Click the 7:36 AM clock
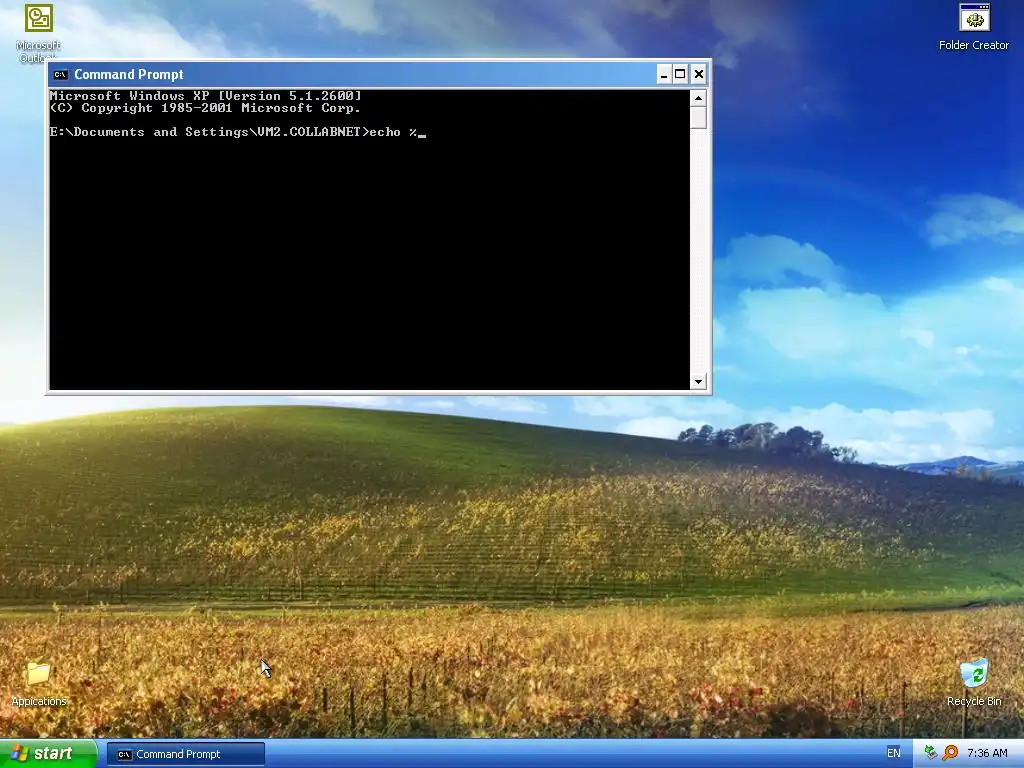This screenshot has height=768, width=1024. [x=987, y=753]
